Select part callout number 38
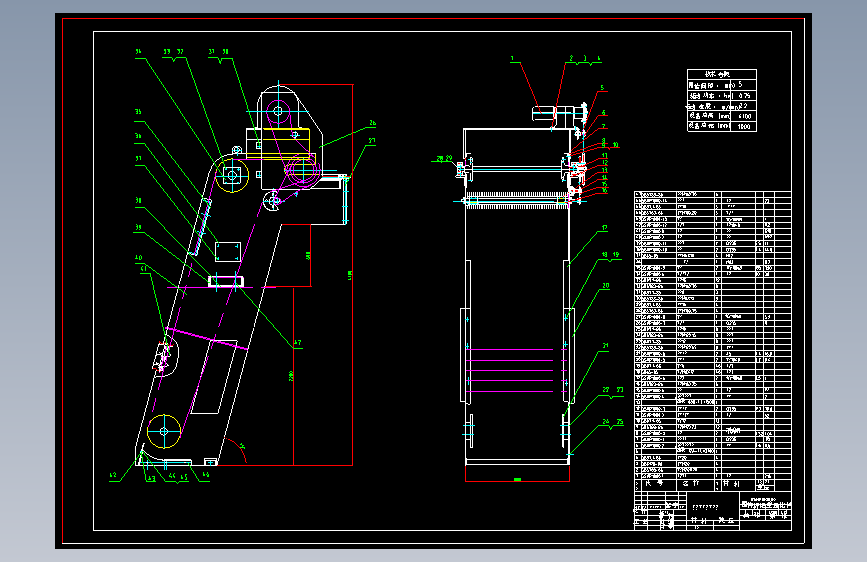This screenshot has width=867, height=562. (x=138, y=201)
